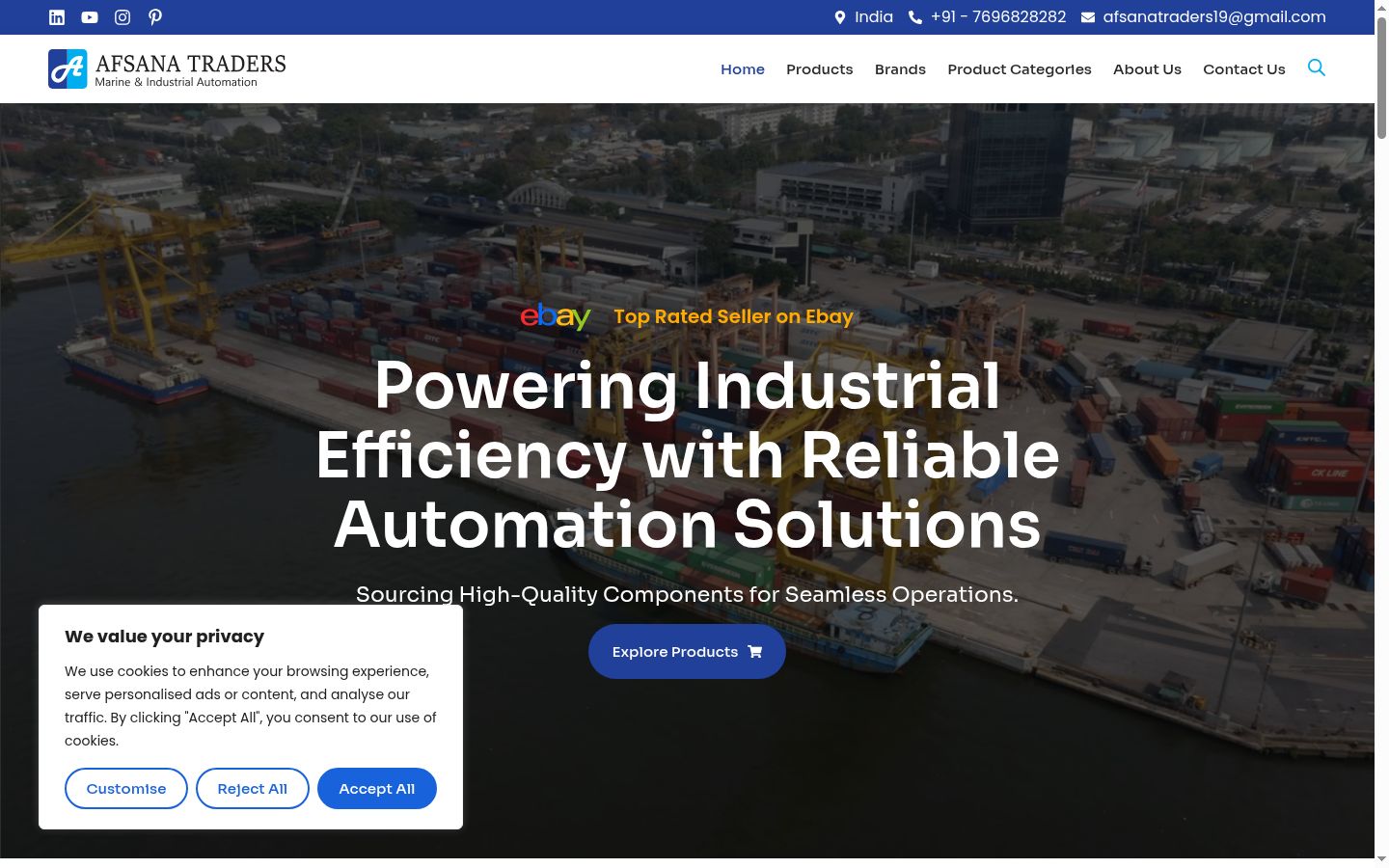Click the page vertical scrollbar thumb
This screenshot has height=868, width=1389.
pos(1381,77)
